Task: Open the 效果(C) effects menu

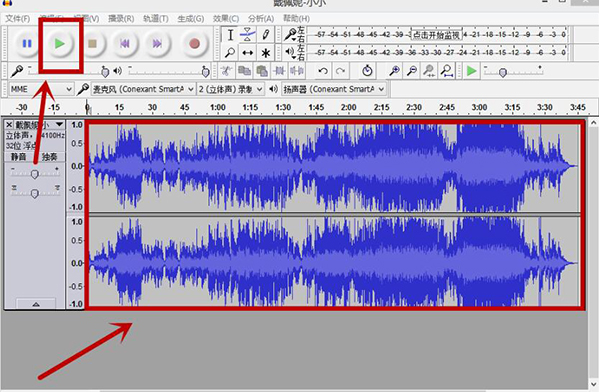Action: tap(226, 18)
